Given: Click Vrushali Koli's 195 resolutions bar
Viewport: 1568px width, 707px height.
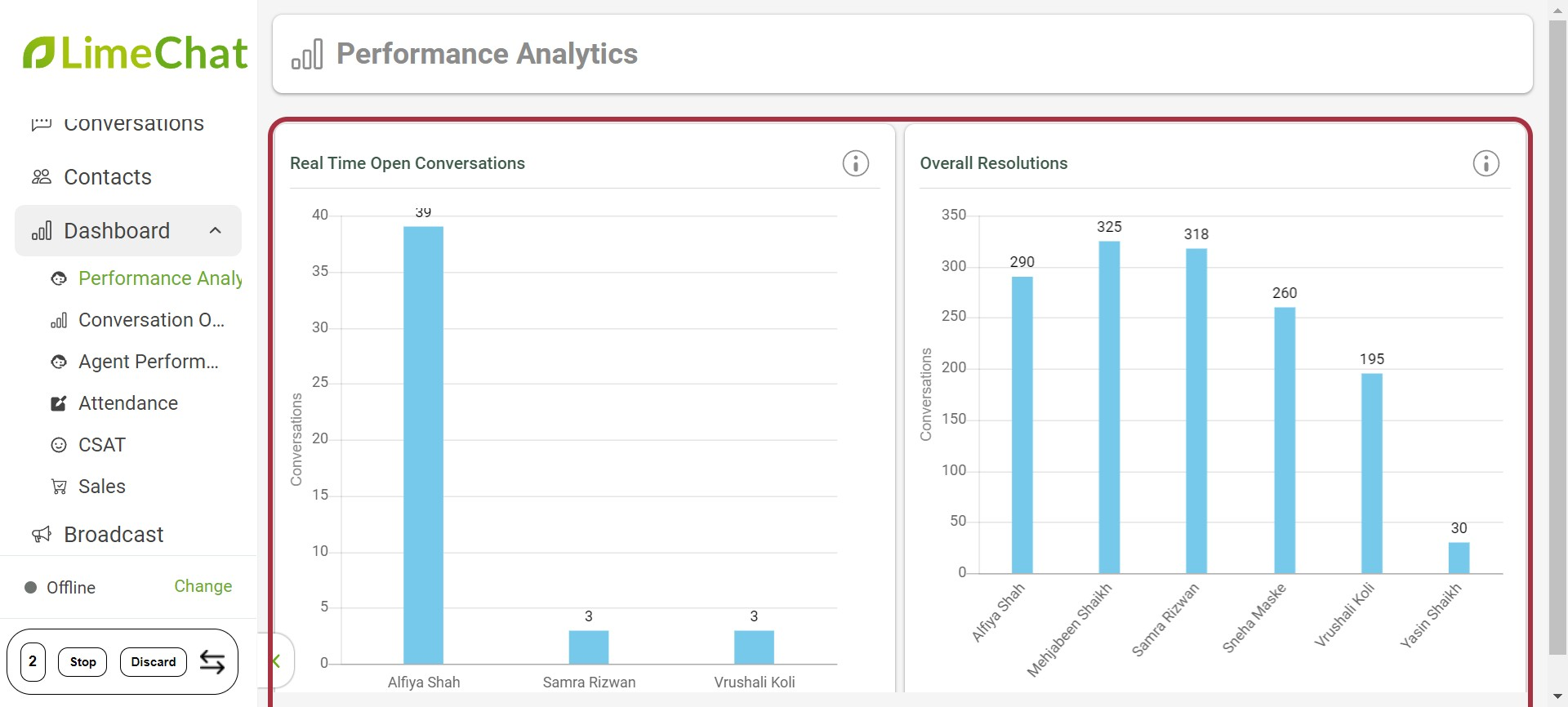Looking at the screenshot, I should coord(1372,474).
